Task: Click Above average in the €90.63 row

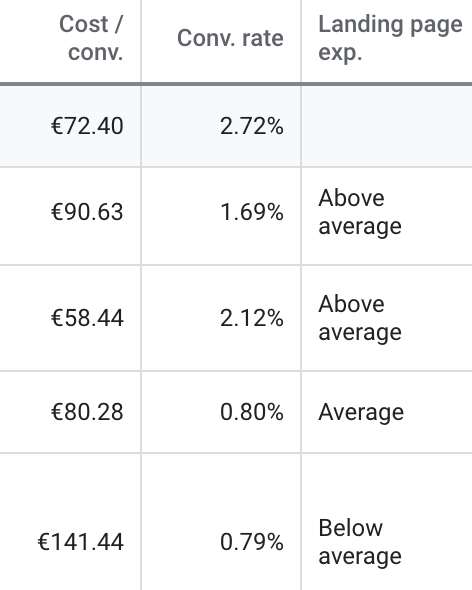Action: tap(360, 212)
